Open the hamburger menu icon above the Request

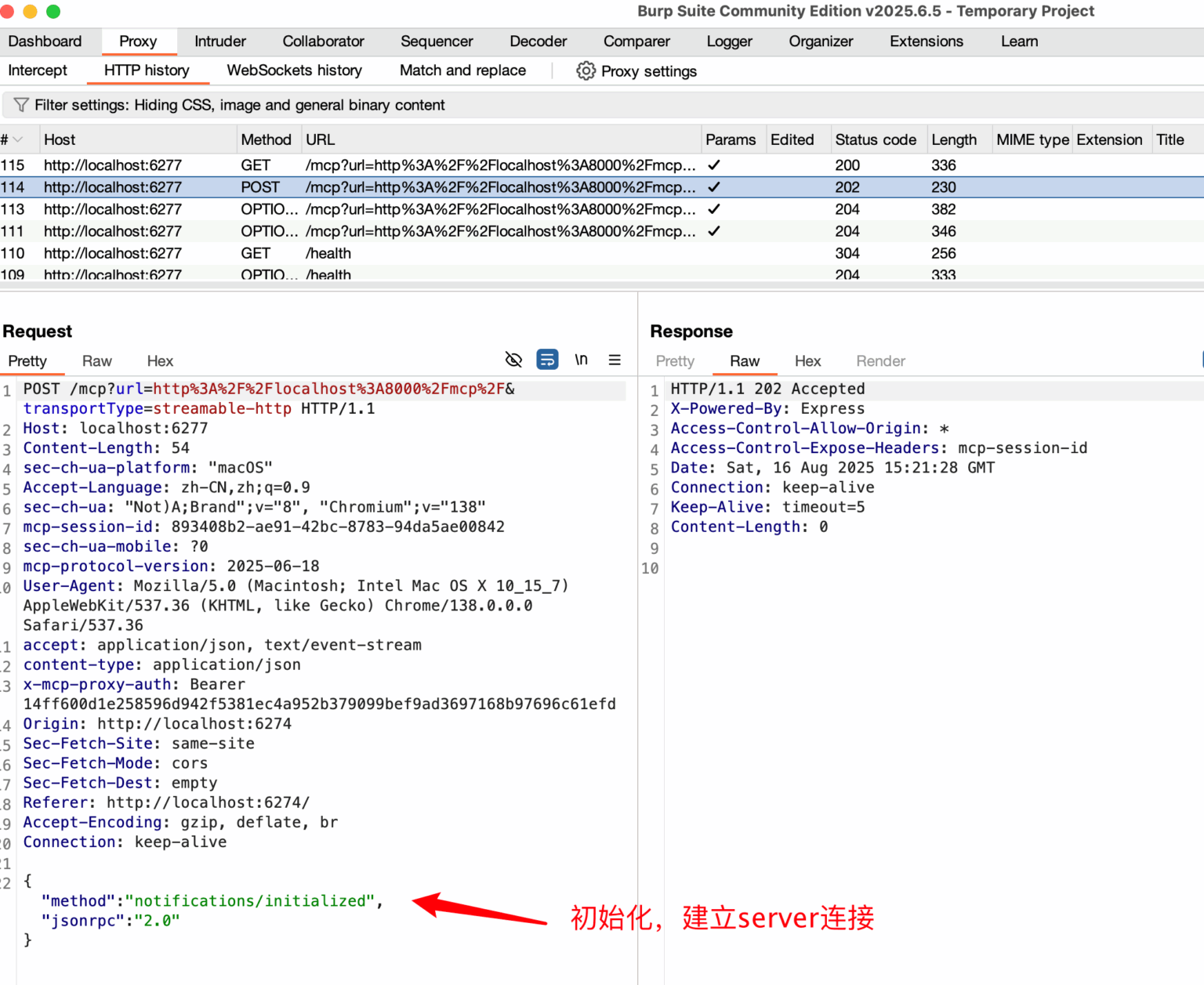pos(615,360)
